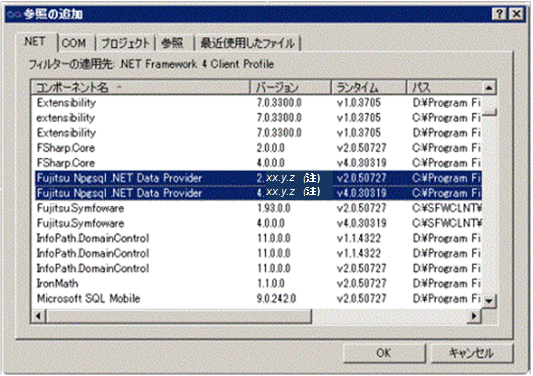
Task: Click the scroll down arrow in list
Action: pyautogui.click(x=489, y=301)
